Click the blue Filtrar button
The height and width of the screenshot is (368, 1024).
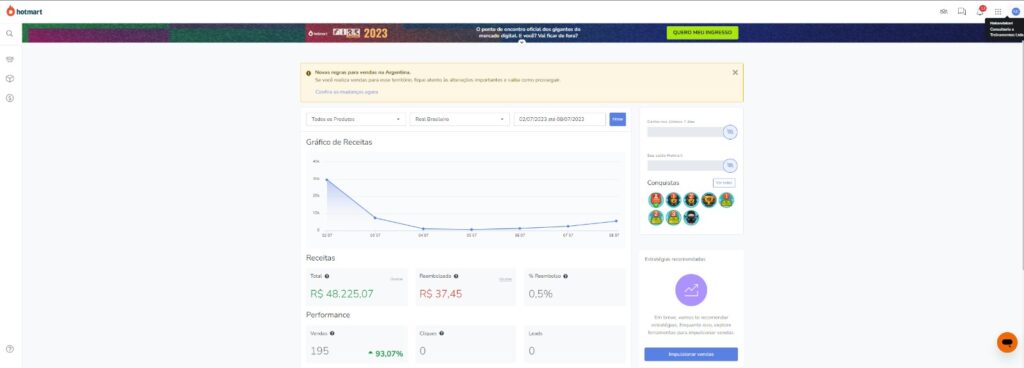tap(618, 119)
